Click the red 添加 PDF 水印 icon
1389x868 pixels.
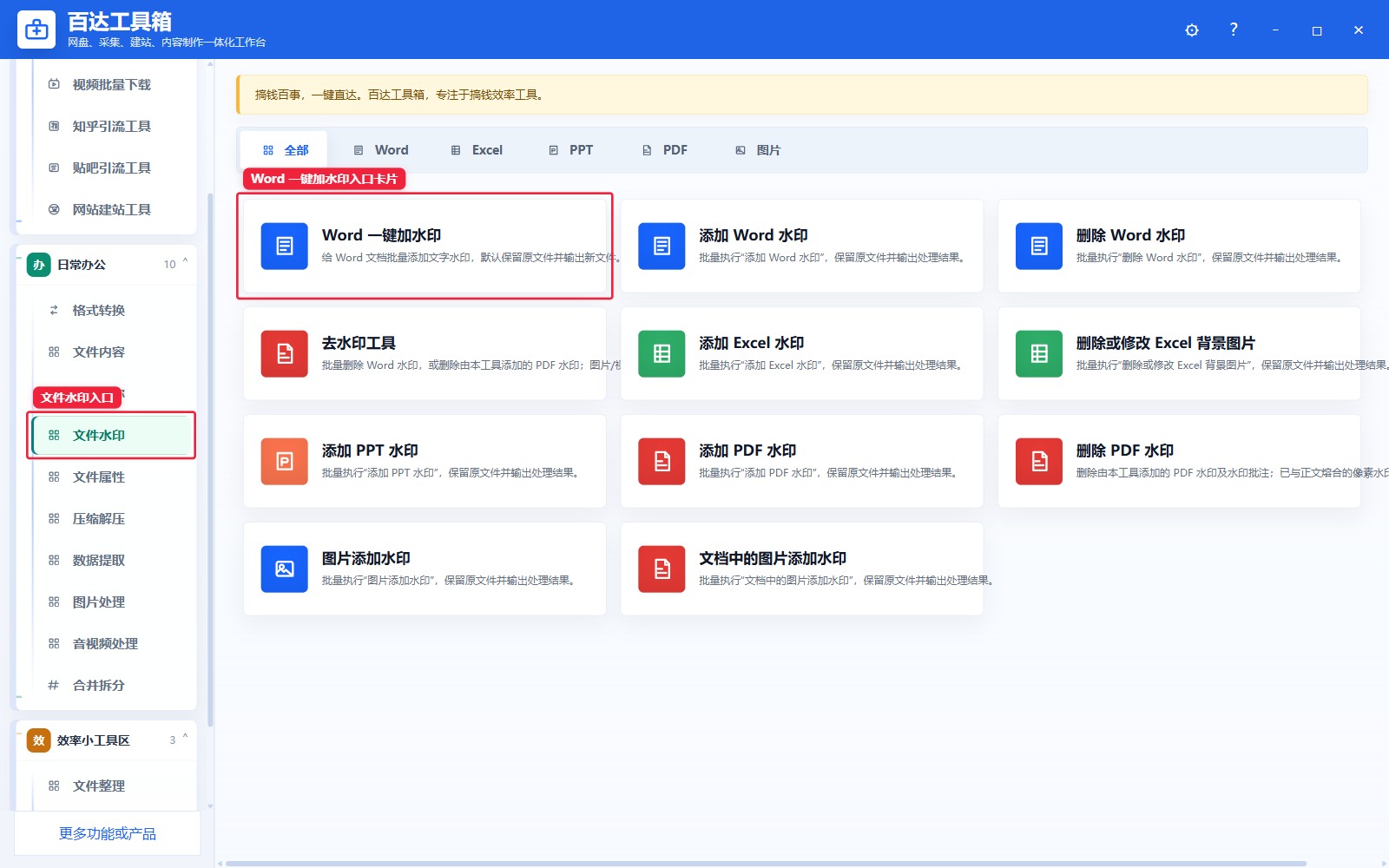pyautogui.click(x=662, y=462)
